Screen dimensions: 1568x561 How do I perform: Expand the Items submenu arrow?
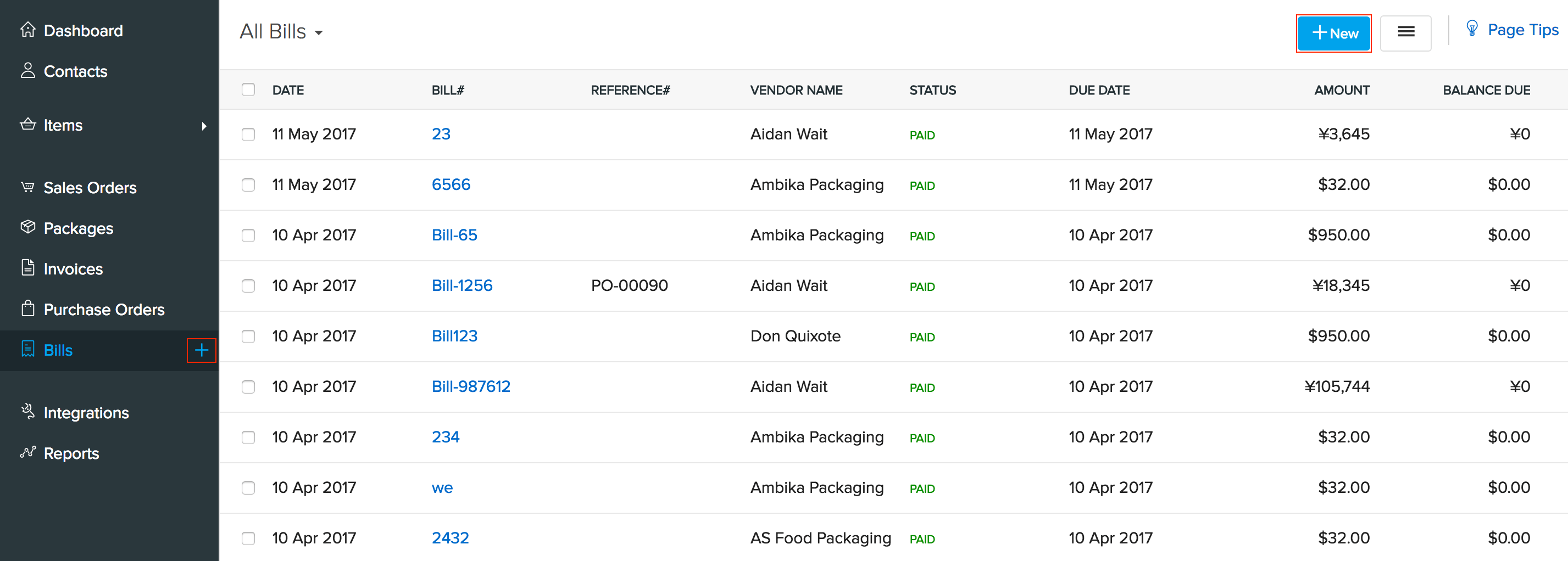[x=204, y=126]
